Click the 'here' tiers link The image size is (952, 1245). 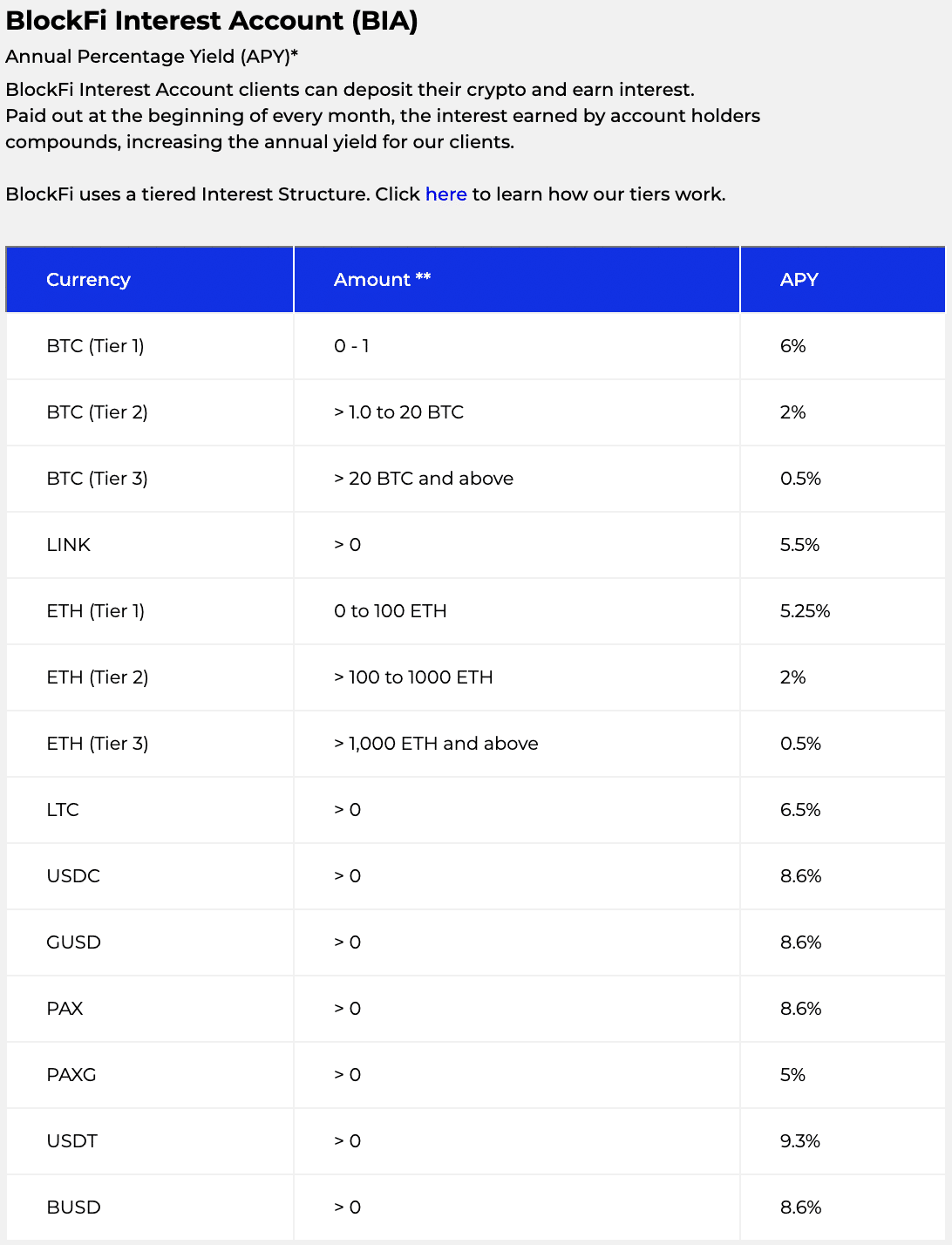point(445,194)
